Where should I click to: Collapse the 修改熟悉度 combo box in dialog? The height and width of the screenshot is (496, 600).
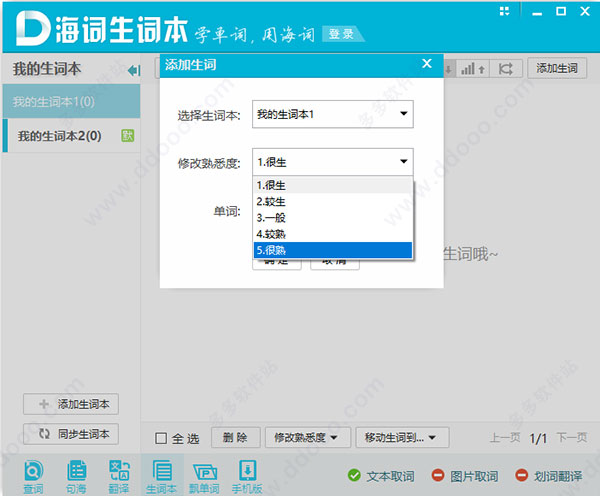333,162
